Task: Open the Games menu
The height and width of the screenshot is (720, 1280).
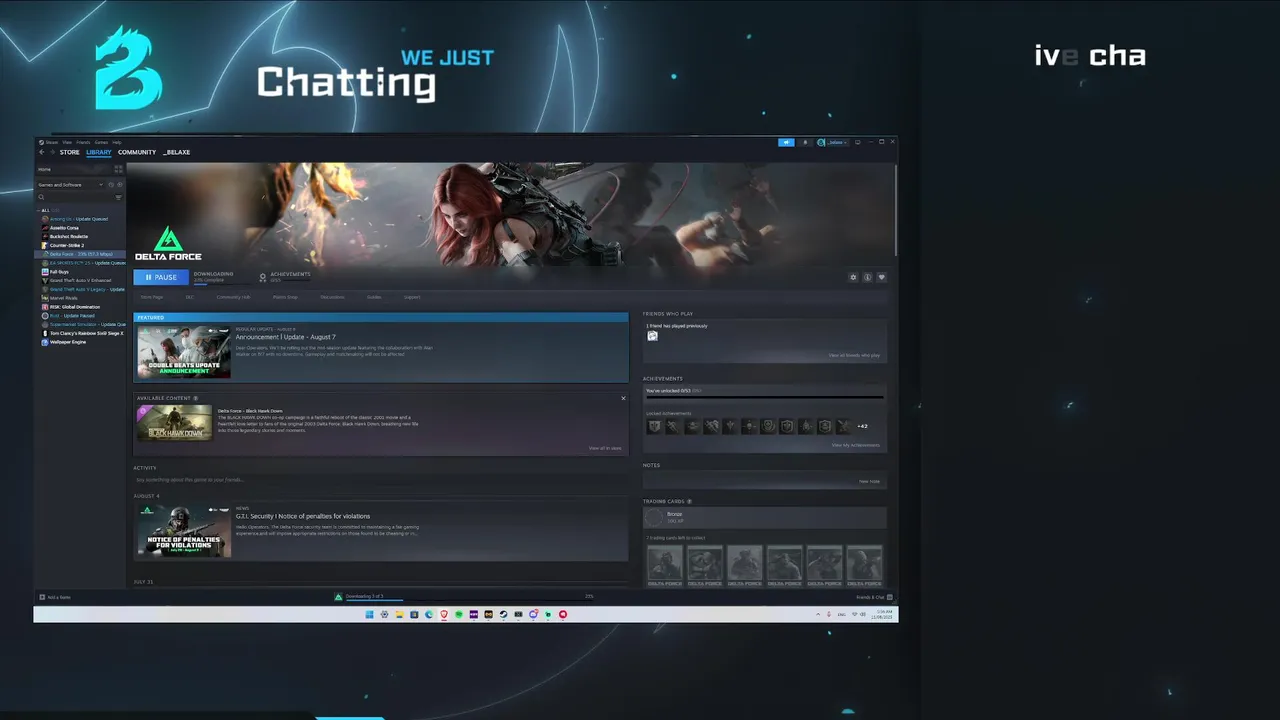Action: click(x=101, y=142)
